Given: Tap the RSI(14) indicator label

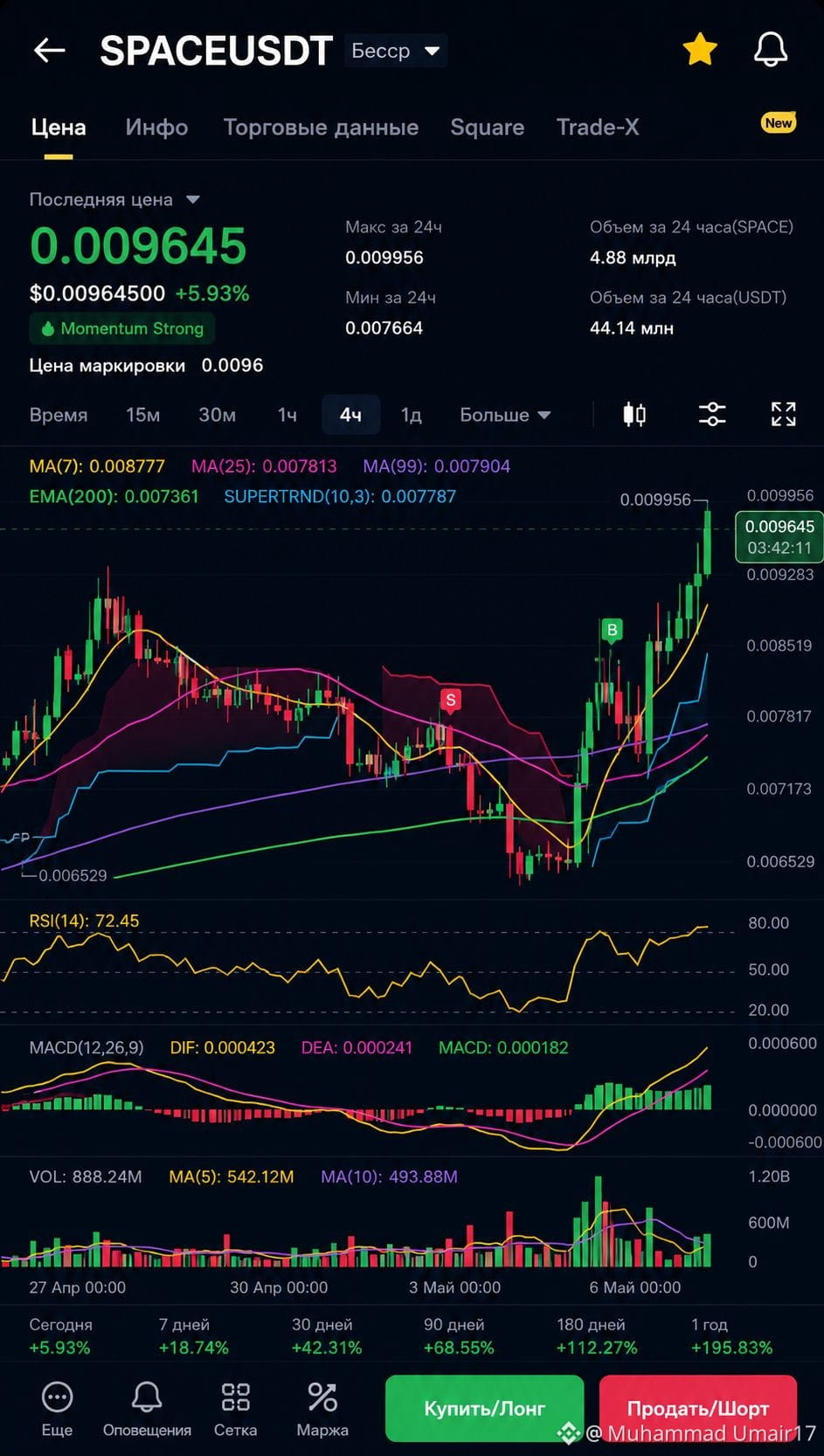Looking at the screenshot, I should pyautogui.click(x=84, y=921).
